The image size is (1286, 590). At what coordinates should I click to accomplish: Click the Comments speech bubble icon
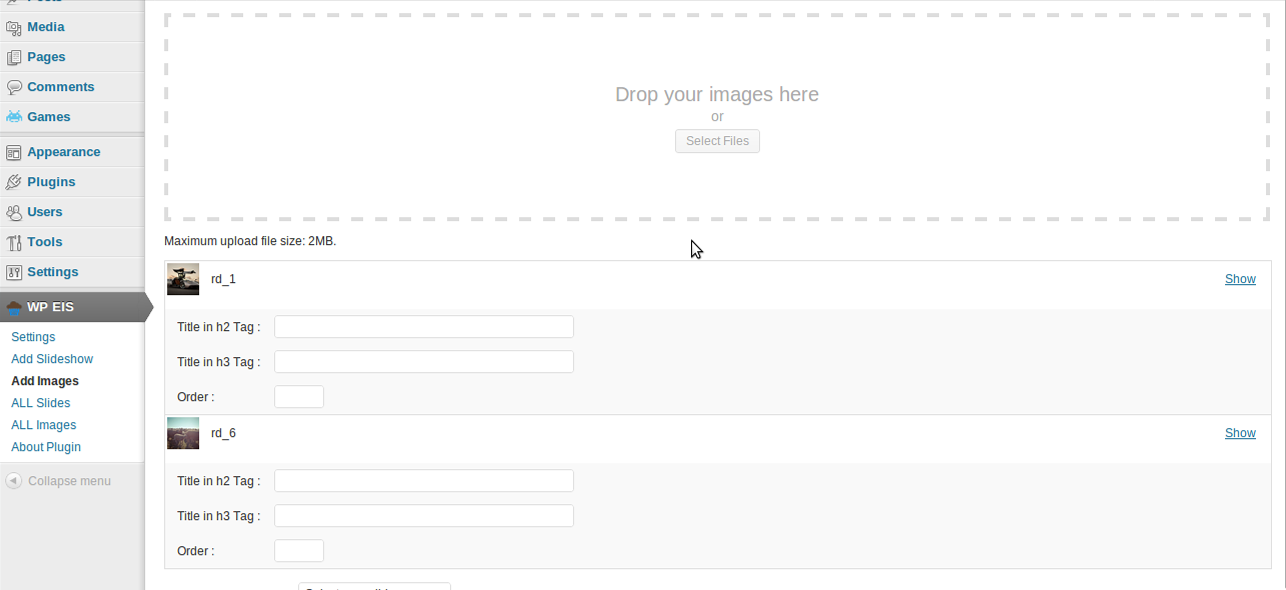[x=14, y=87]
